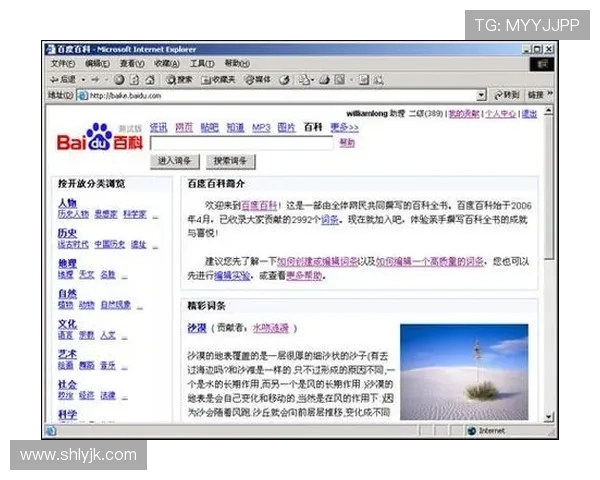Image resolution: width=600 pixels, height=480 pixels.
Task: Switch to the 网页 tab link
Action: coord(184,127)
